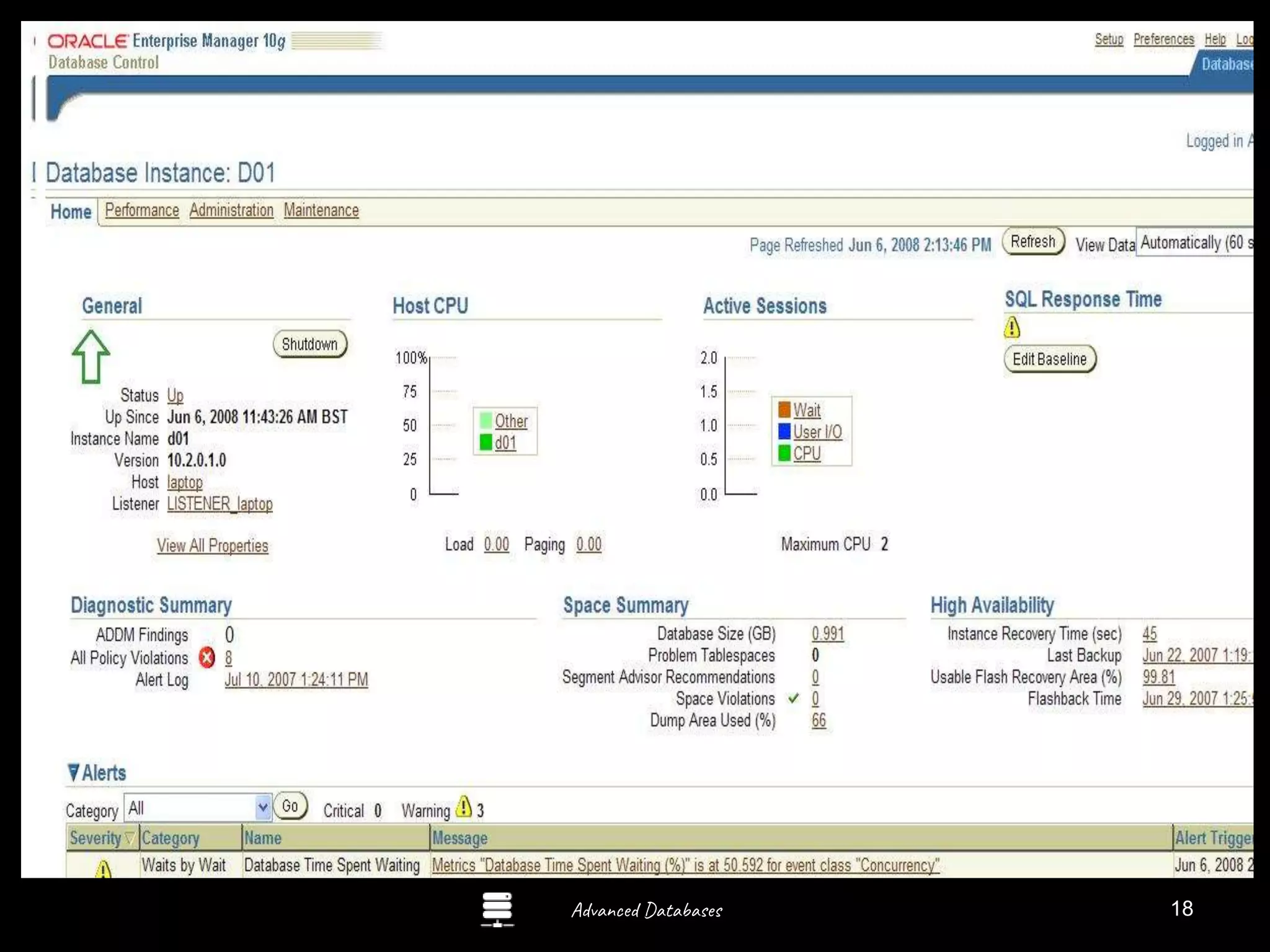
Task: Click the green d01 color swatch
Action: click(x=486, y=442)
